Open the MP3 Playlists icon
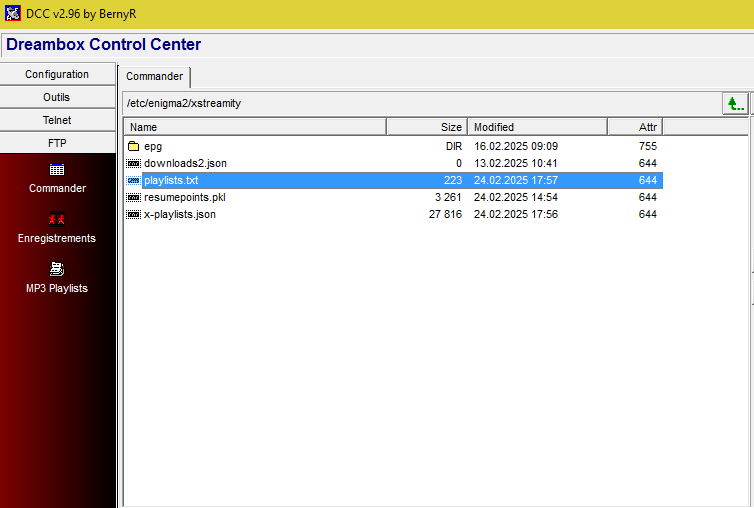Viewport: 754px width, 508px height. [57, 269]
